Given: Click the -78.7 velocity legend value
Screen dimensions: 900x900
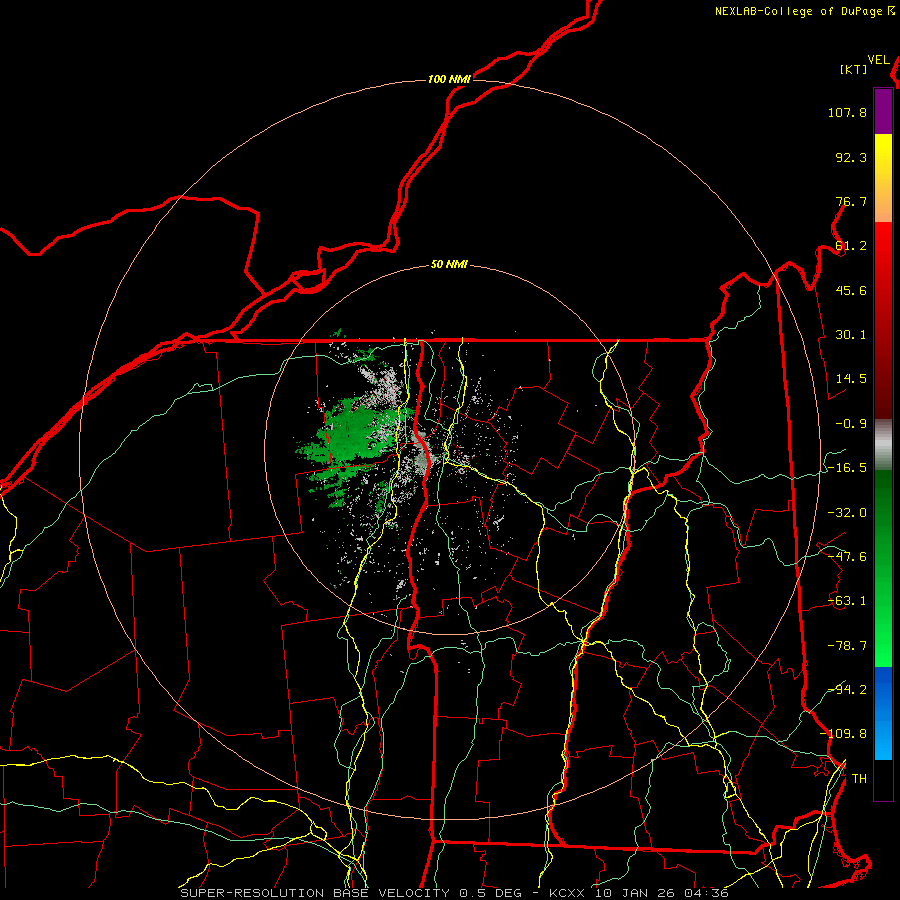Looking at the screenshot, I should 847,646.
